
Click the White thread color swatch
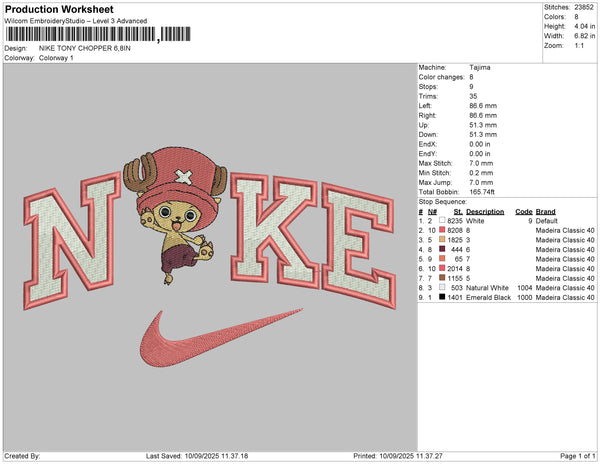[442, 220]
